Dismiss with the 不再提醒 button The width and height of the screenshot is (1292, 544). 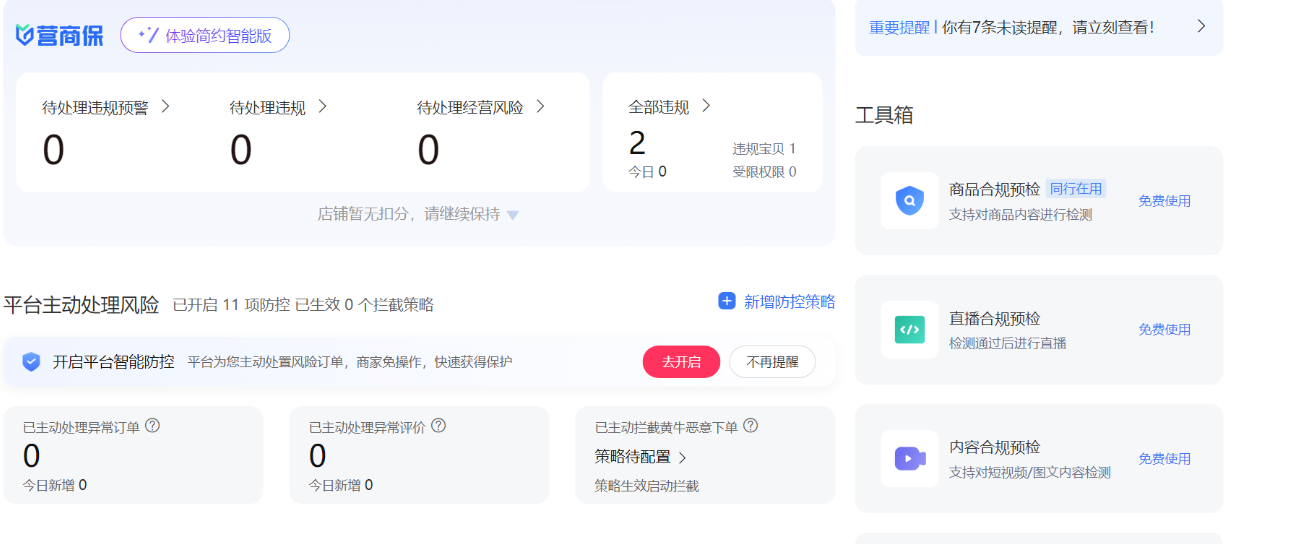click(x=772, y=362)
